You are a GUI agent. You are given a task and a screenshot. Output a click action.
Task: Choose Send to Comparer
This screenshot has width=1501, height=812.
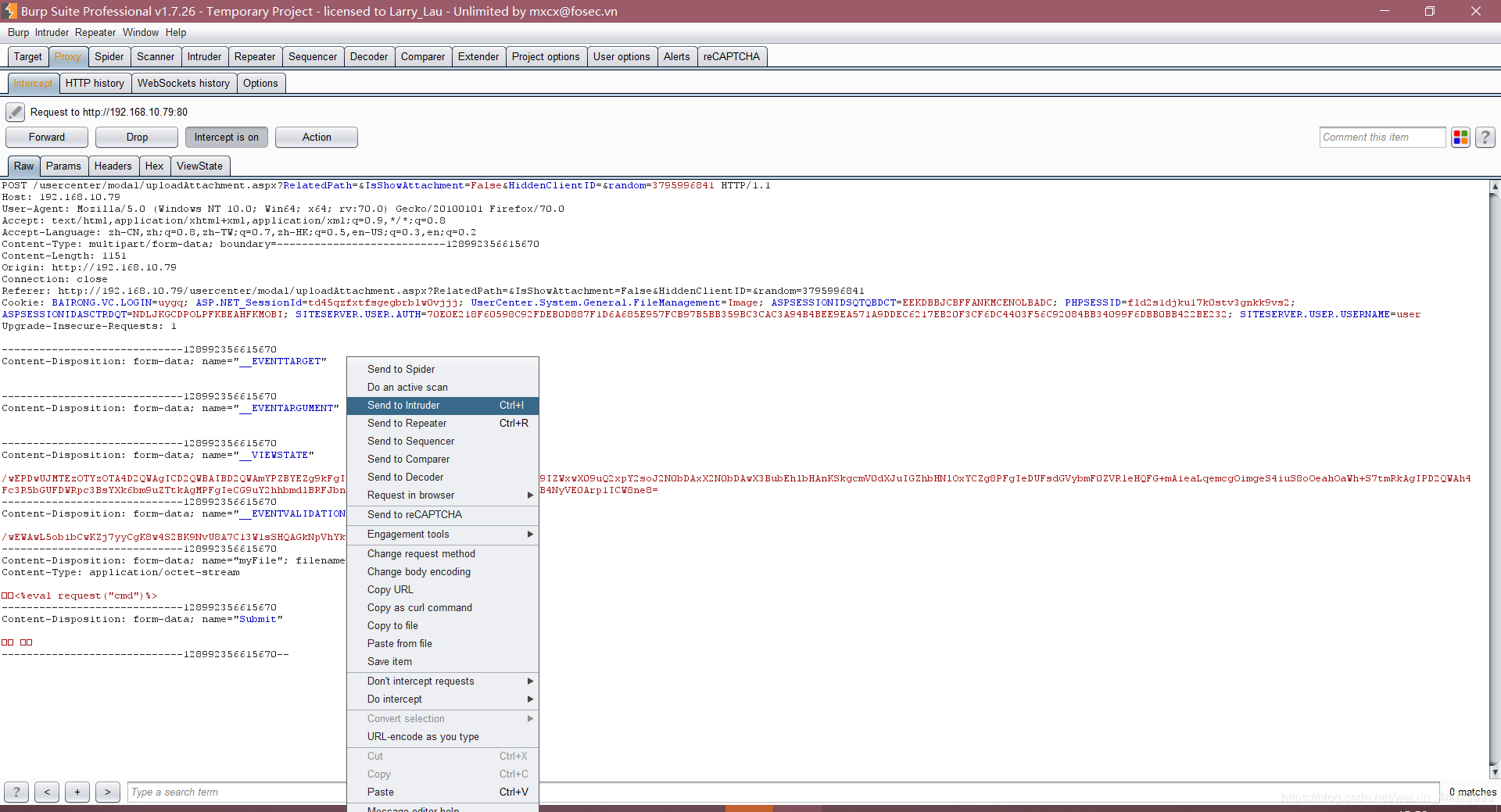point(442,460)
